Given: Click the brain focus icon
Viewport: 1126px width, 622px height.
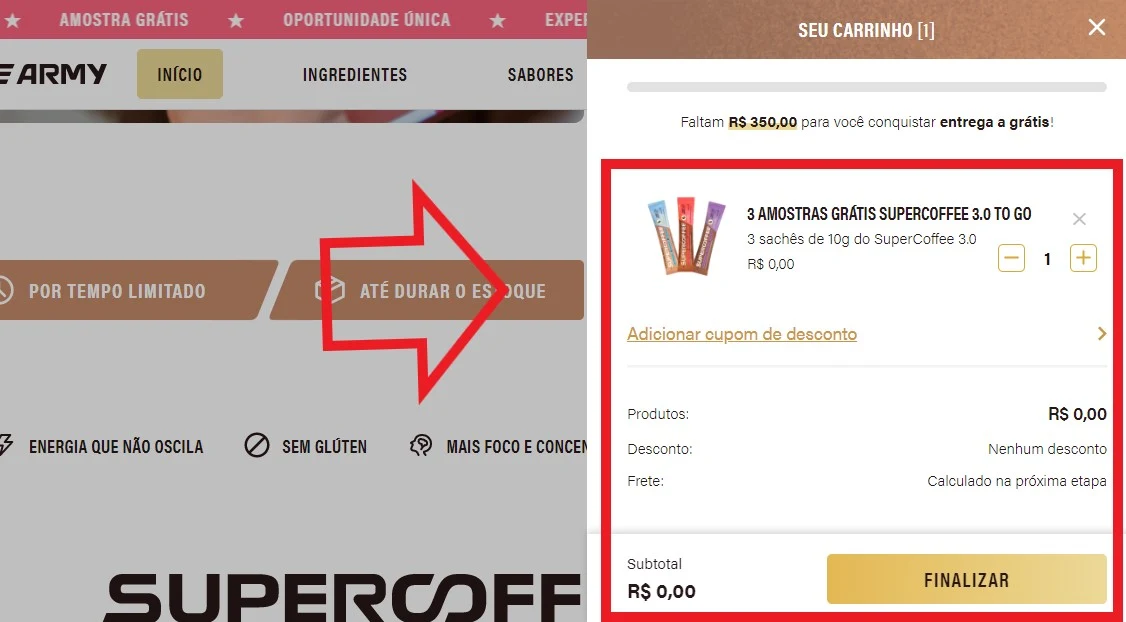Looking at the screenshot, I should click(x=421, y=445).
